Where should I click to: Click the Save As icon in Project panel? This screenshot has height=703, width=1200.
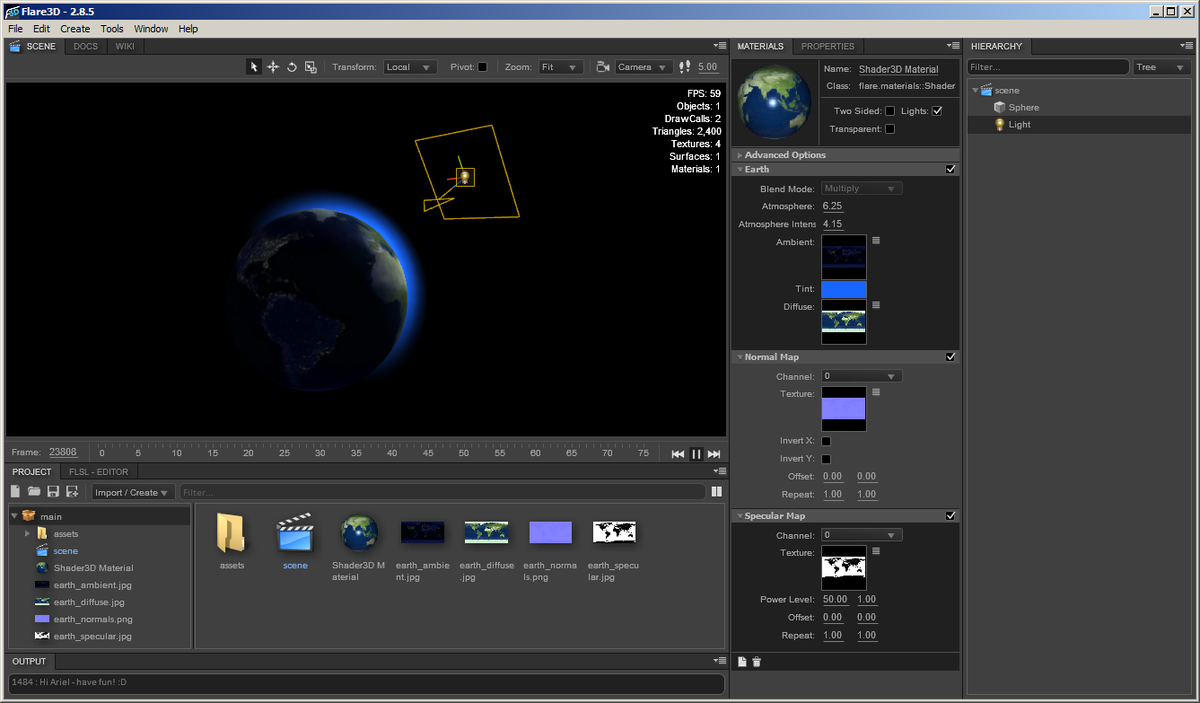pyautogui.click(x=72, y=492)
